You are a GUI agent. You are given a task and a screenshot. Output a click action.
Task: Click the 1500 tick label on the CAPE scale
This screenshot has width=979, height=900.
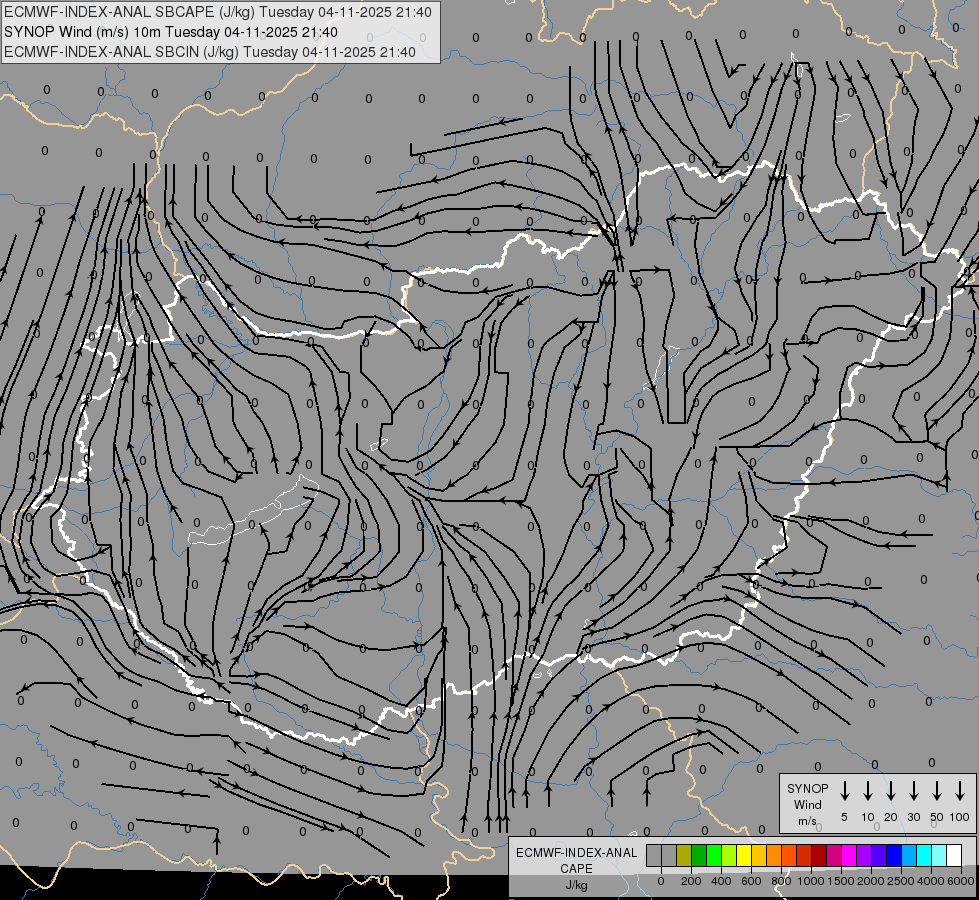click(841, 881)
